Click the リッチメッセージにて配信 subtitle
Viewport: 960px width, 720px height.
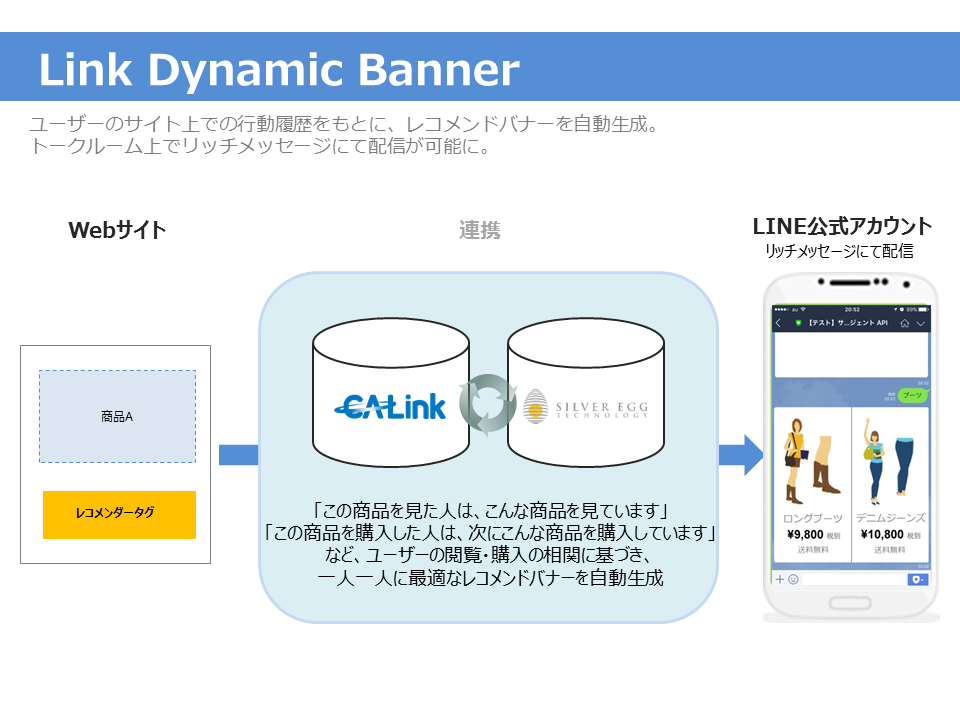[839, 251]
